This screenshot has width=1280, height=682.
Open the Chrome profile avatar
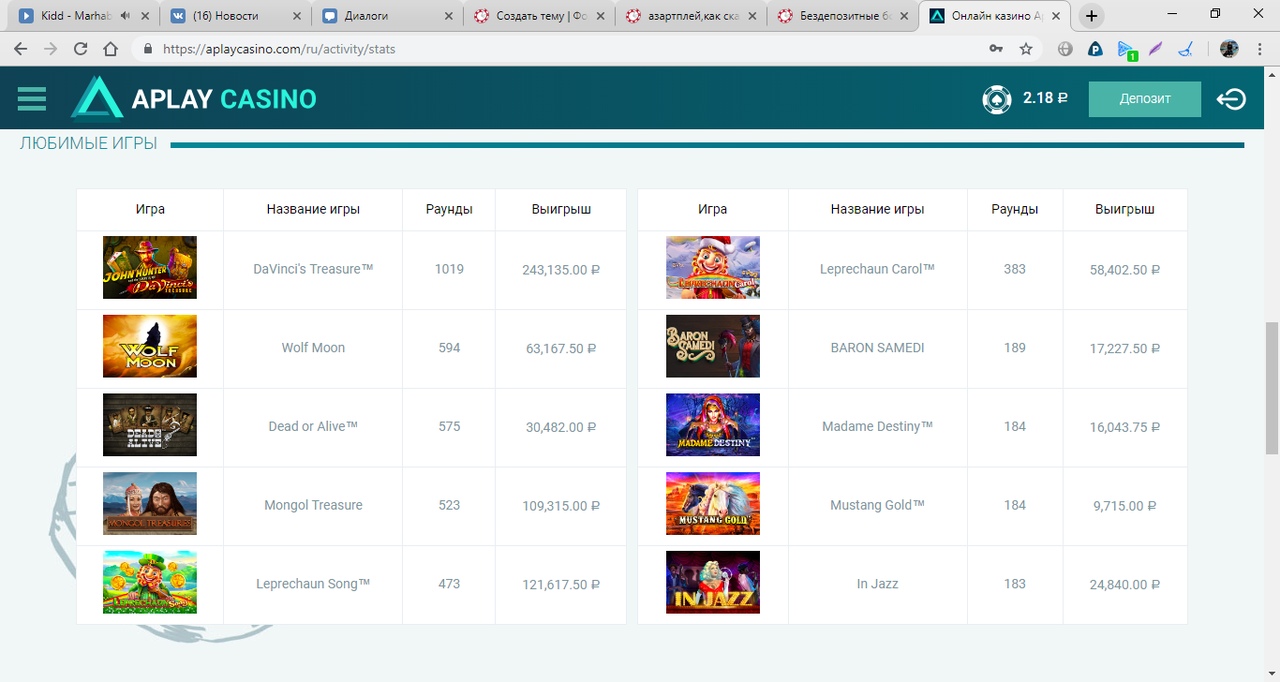[x=1229, y=49]
